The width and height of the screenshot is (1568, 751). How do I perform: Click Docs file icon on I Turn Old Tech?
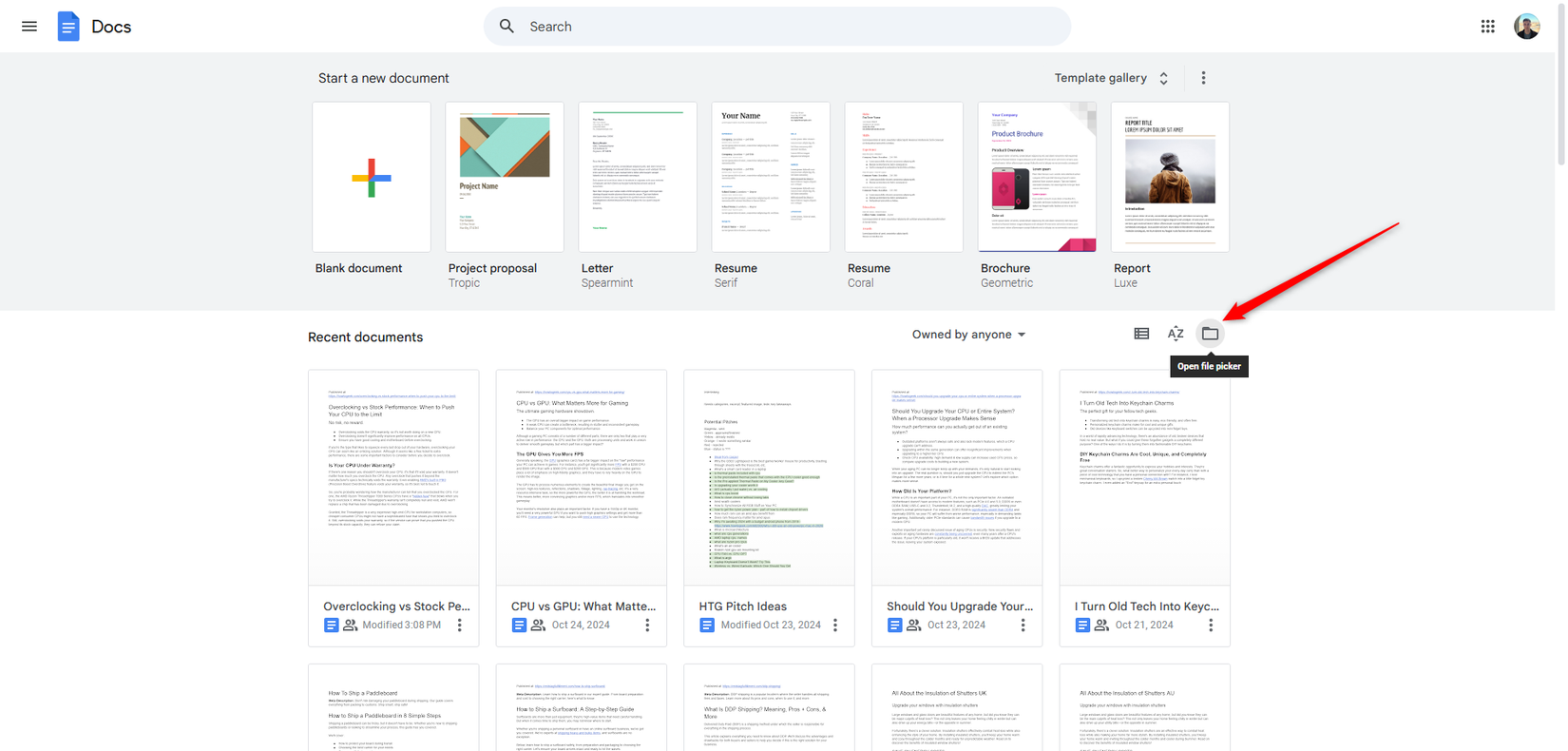tap(1082, 626)
